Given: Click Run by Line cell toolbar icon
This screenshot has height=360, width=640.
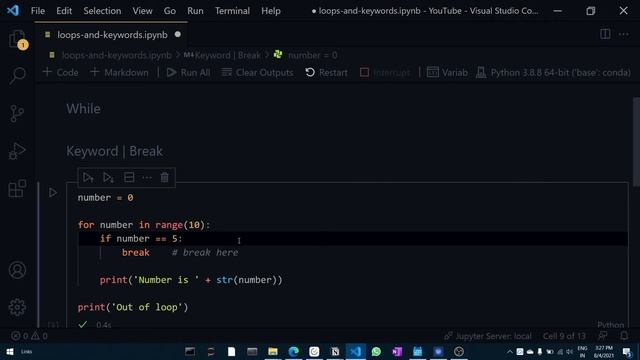Looking at the screenshot, I should (x=88, y=178).
